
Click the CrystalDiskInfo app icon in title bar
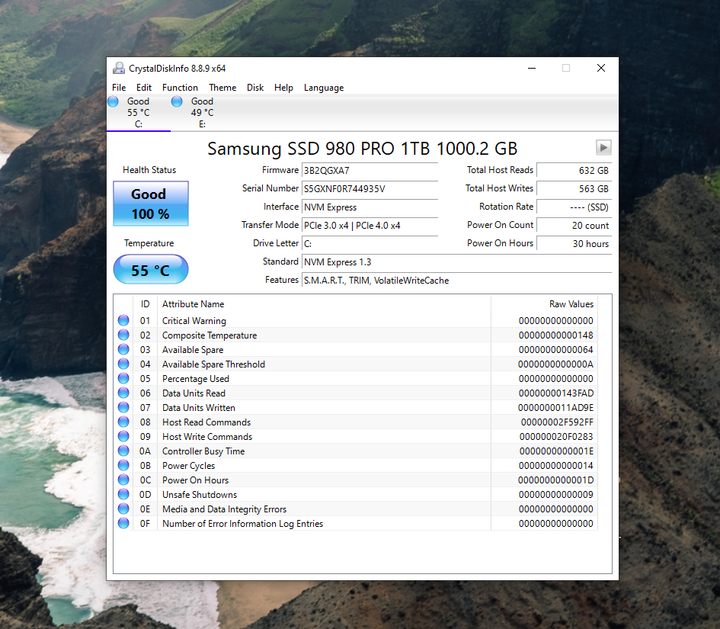tap(119, 68)
